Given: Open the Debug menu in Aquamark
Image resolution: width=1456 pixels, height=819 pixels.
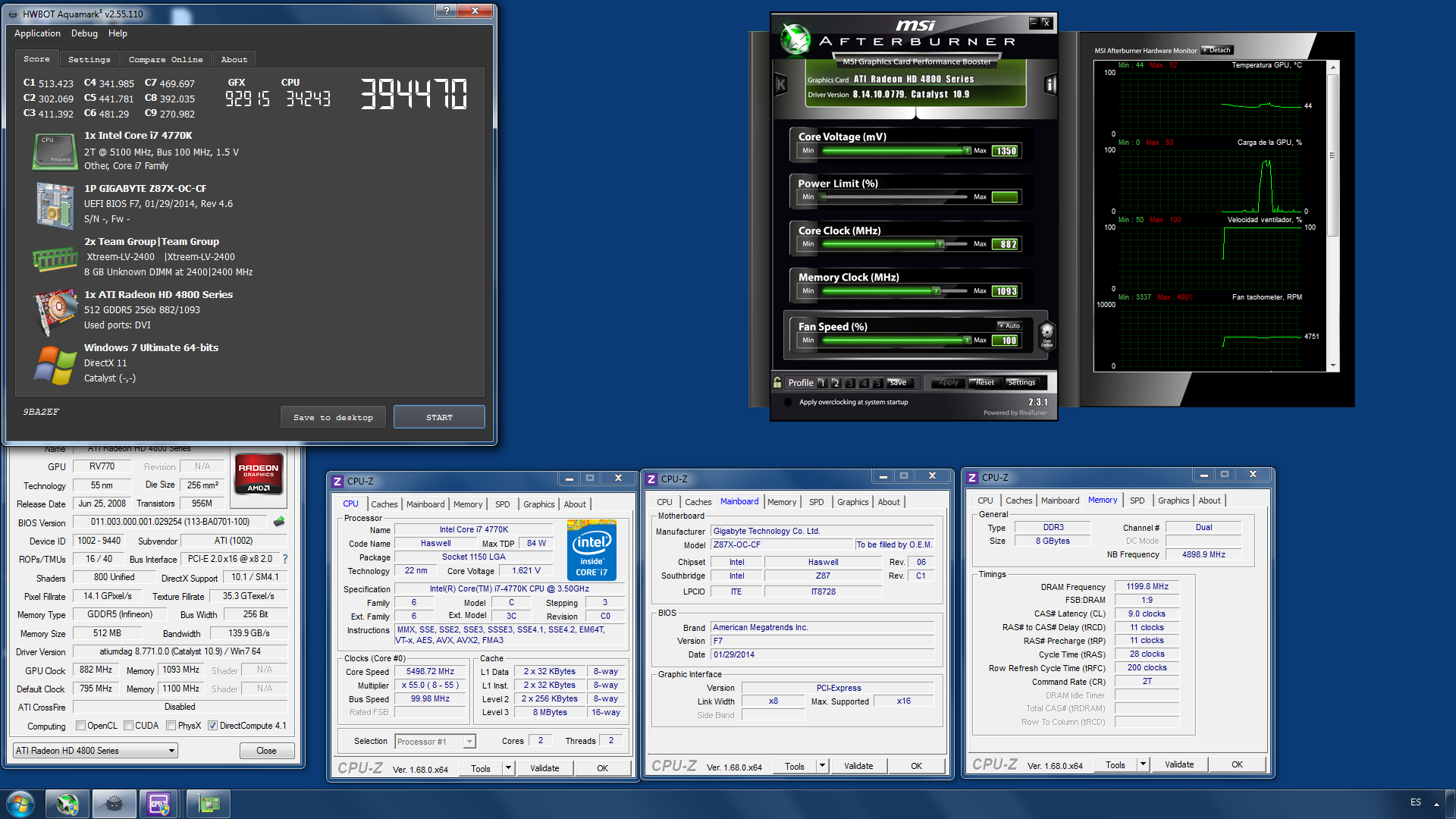Looking at the screenshot, I should pos(84,33).
